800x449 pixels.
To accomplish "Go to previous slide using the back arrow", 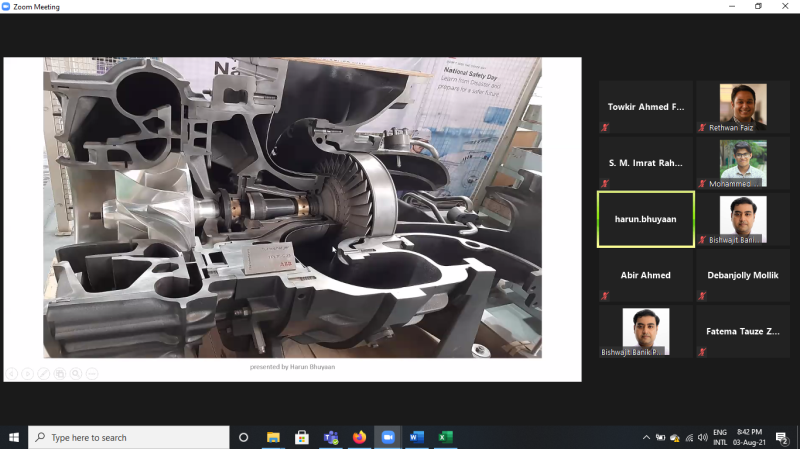I will [x=12, y=373].
